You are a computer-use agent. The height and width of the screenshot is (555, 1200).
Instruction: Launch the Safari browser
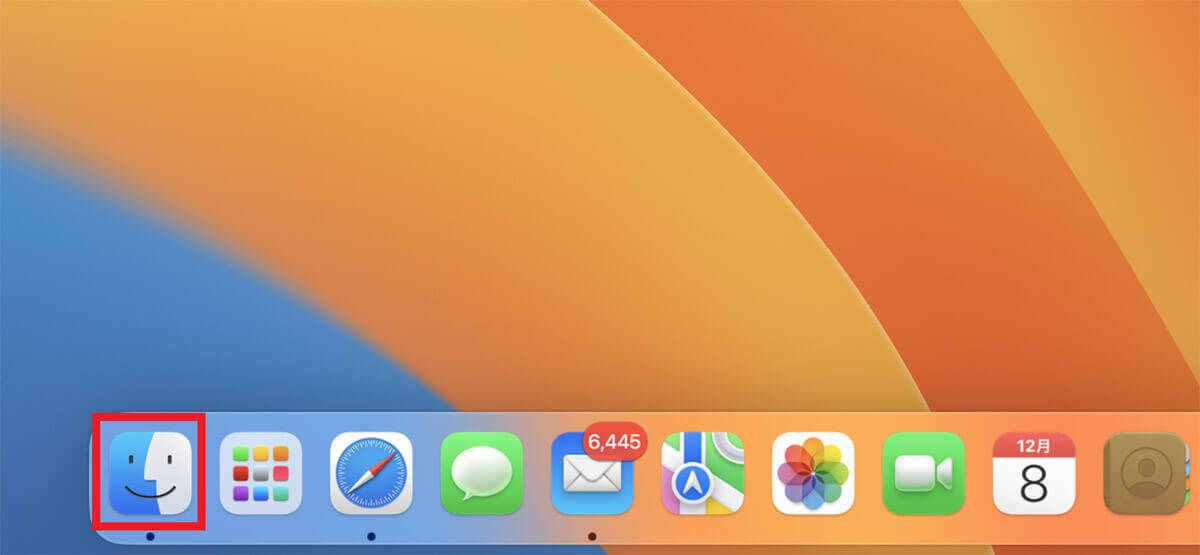371,473
